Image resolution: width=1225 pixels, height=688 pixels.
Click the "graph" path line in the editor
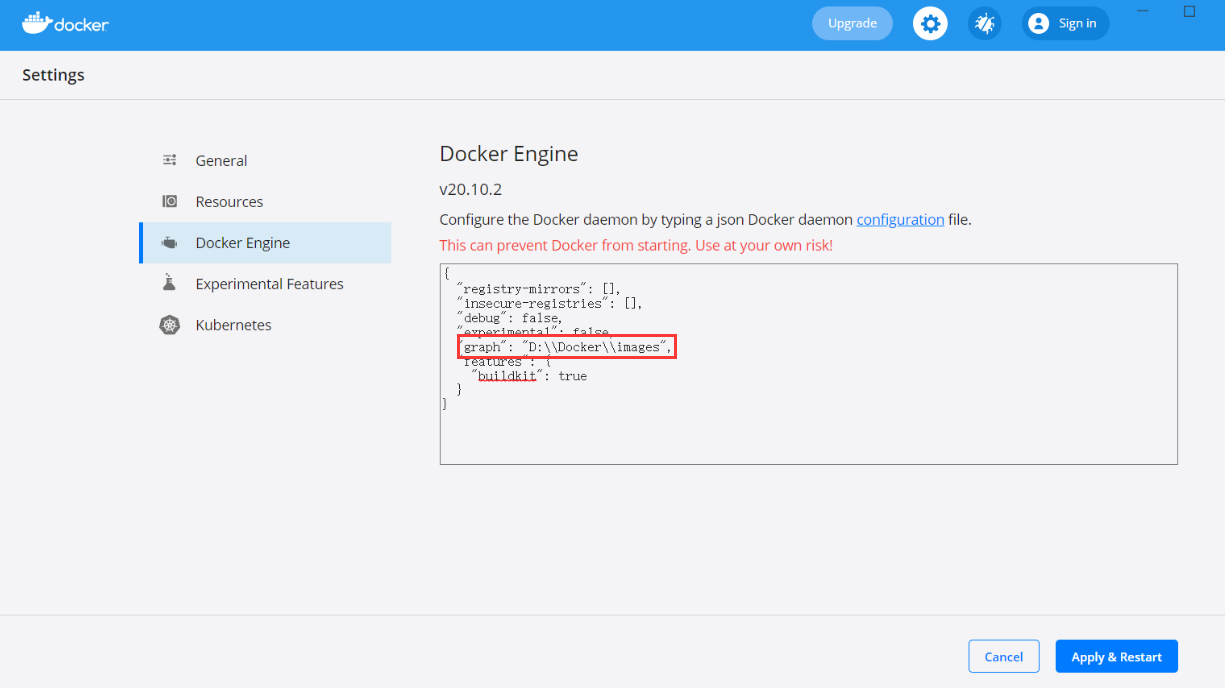567,347
